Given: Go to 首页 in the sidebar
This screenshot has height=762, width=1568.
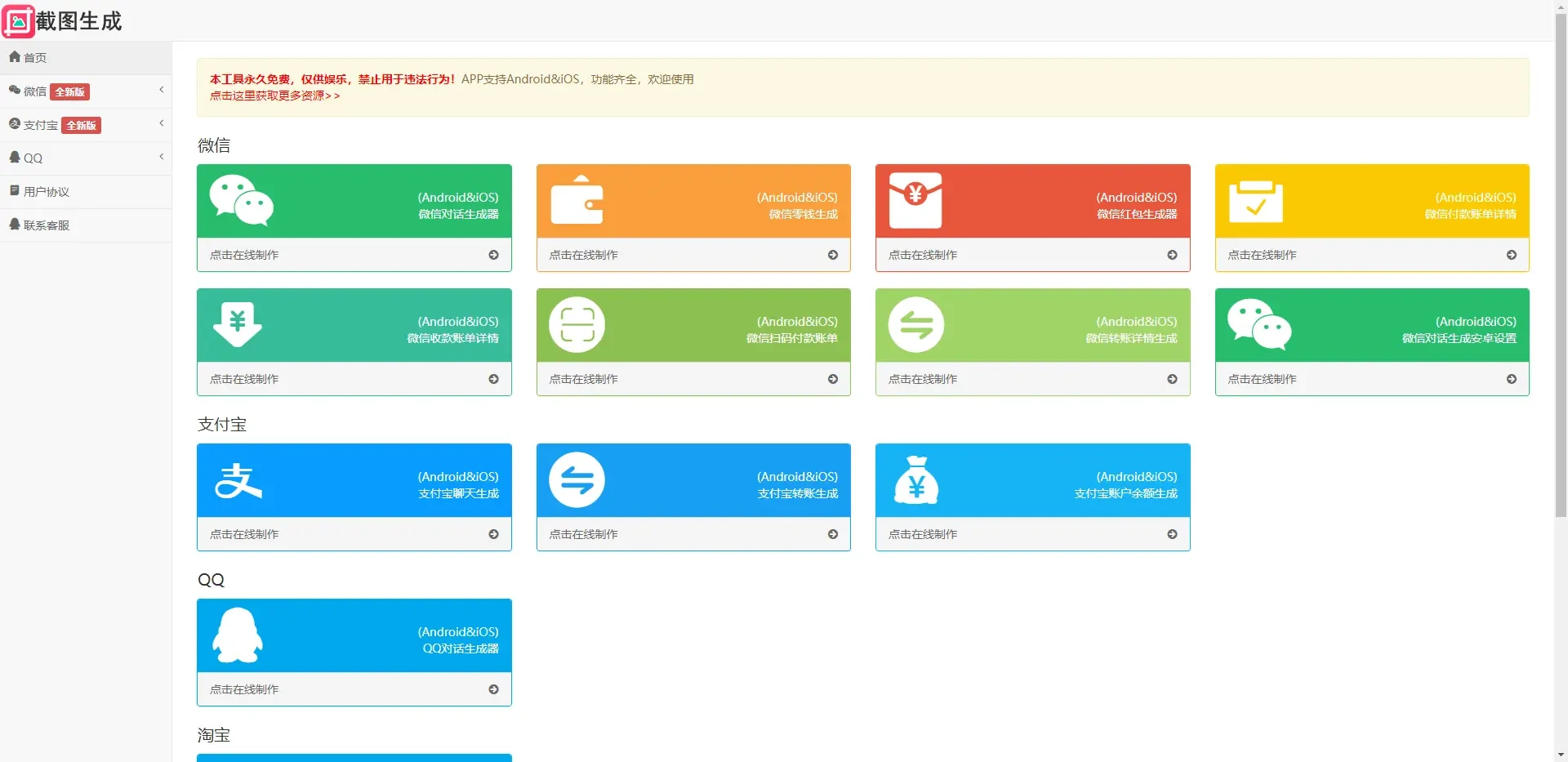Looking at the screenshot, I should [x=34, y=58].
